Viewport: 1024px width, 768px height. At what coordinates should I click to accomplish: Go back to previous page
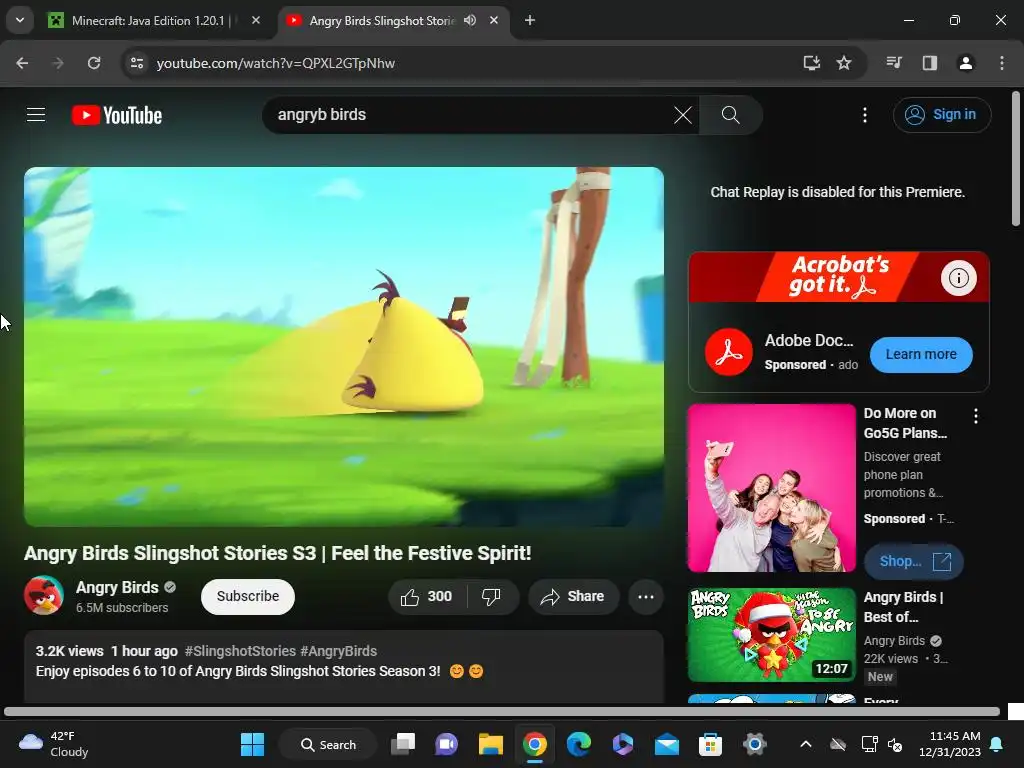pos(22,63)
